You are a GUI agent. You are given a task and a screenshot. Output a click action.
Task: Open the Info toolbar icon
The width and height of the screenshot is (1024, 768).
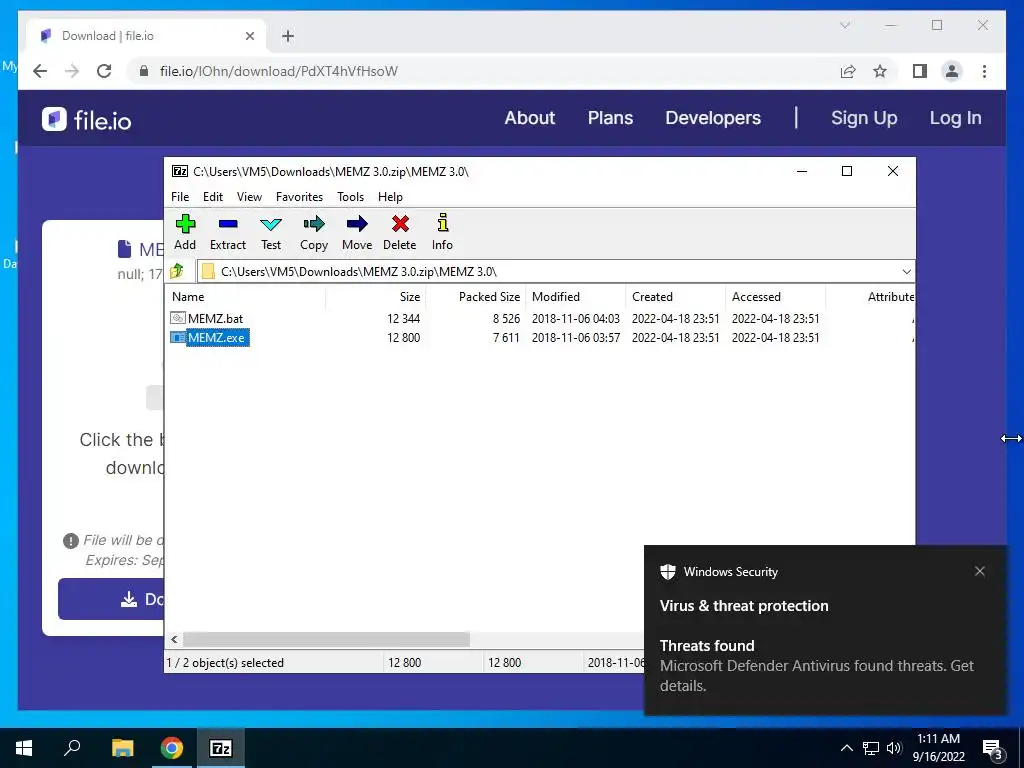[443, 223]
